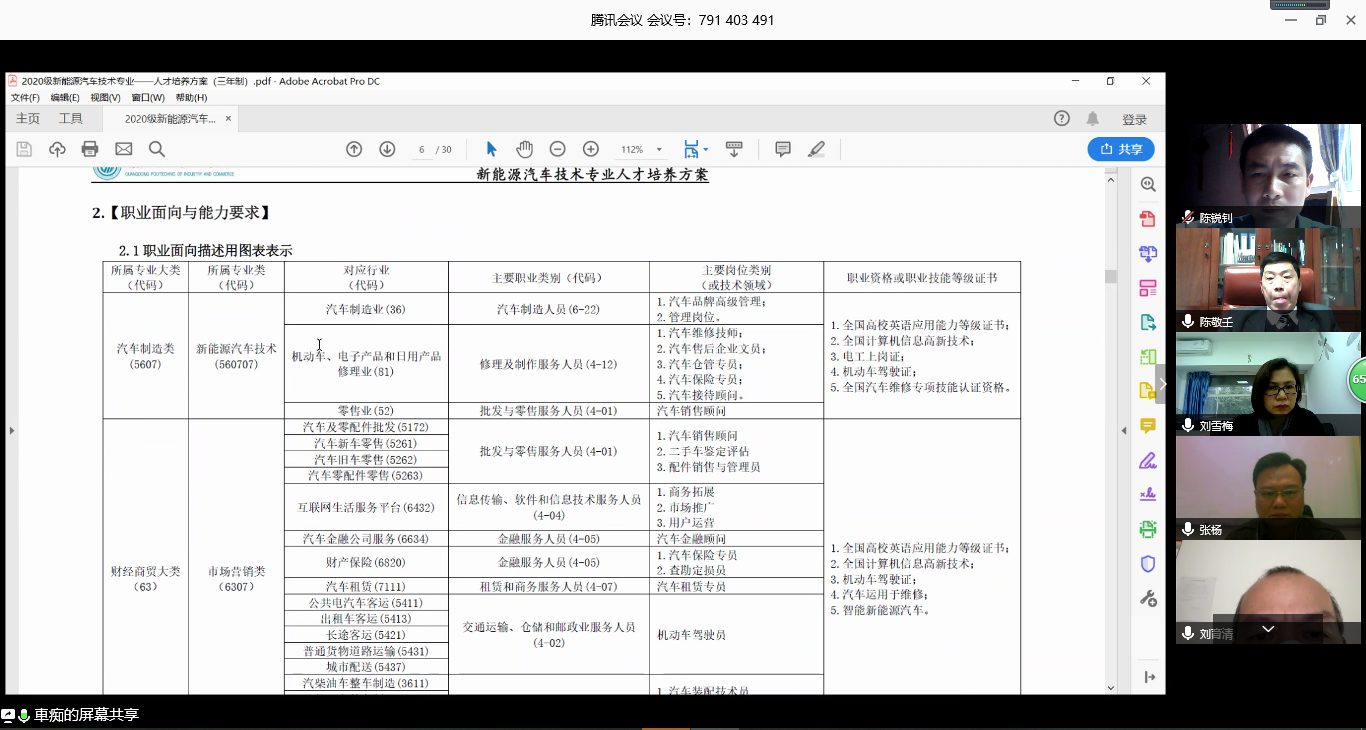
Task: Open notifications bell icon
Action: pyautogui.click(x=1093, y=119)
